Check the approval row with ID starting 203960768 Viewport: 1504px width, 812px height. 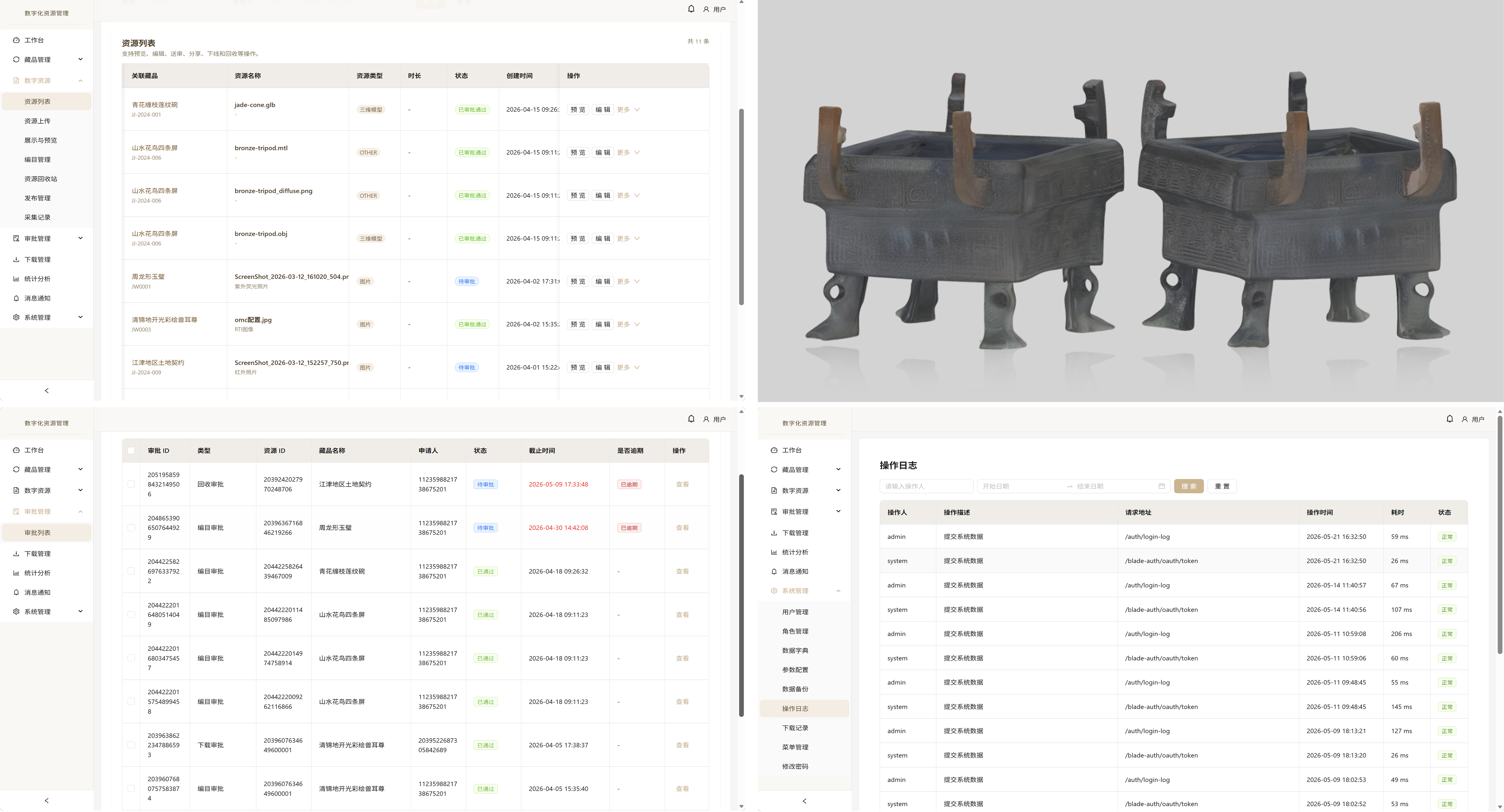(131, 789)
